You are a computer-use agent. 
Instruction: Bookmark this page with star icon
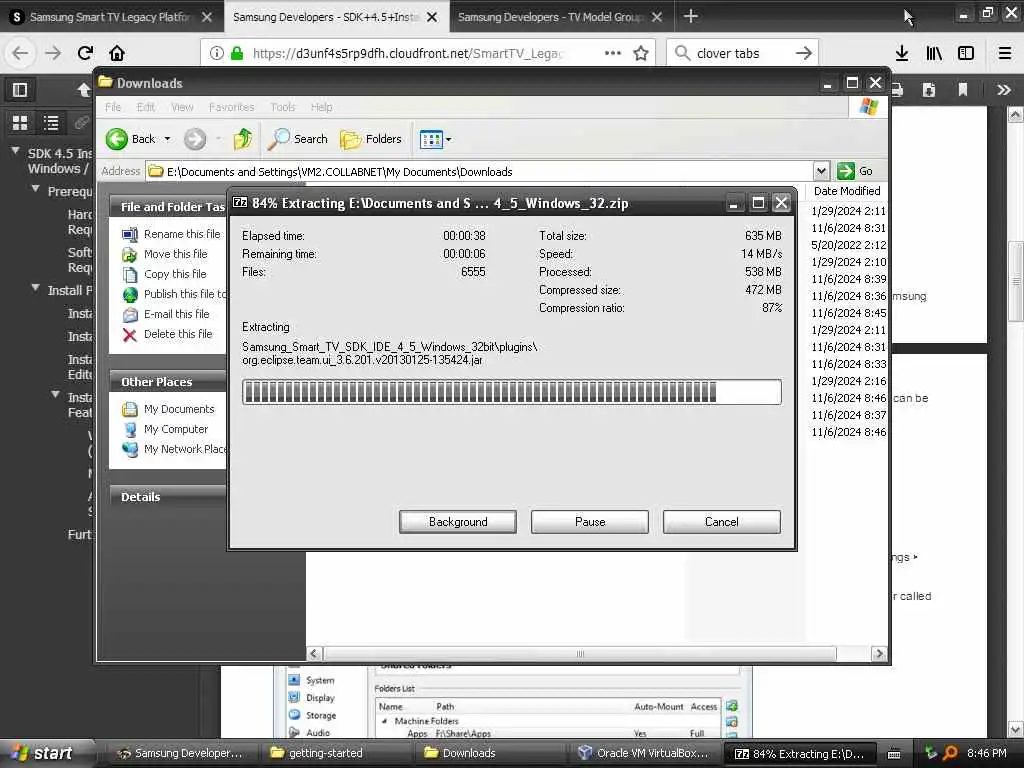[641, 53]
